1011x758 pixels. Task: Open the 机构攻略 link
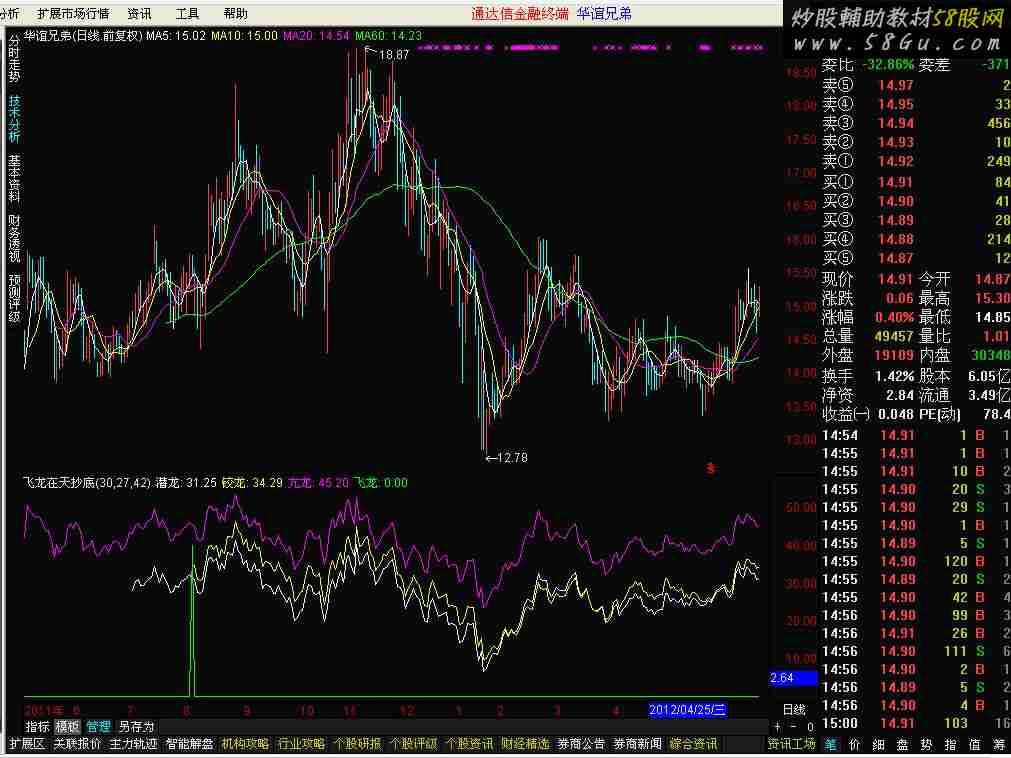click(x=245, y=744)
